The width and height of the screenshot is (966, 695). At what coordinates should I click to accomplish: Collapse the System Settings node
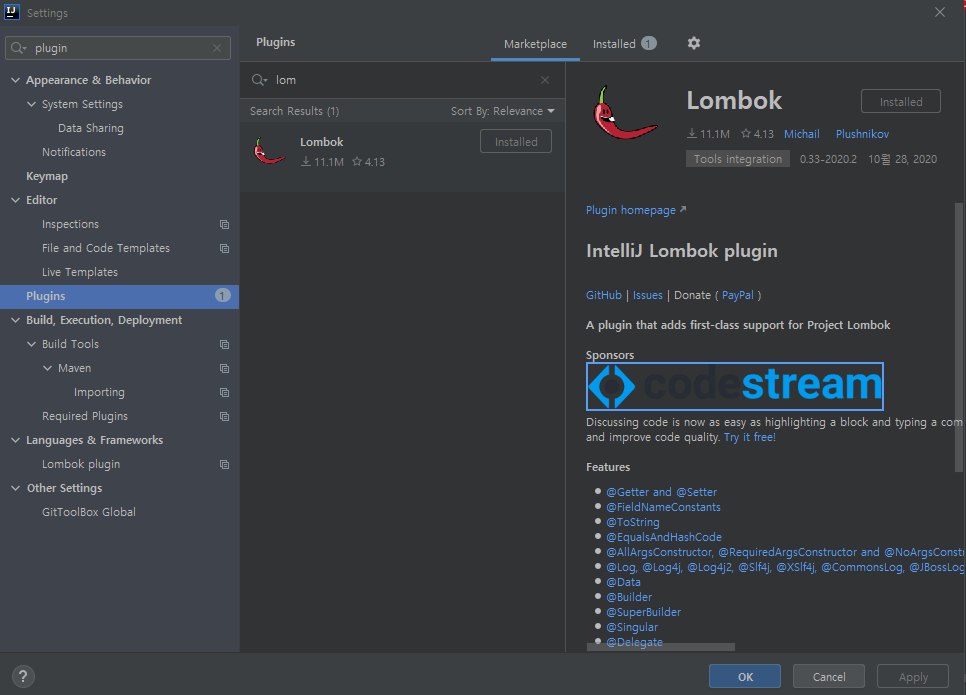tap(31, 104)
